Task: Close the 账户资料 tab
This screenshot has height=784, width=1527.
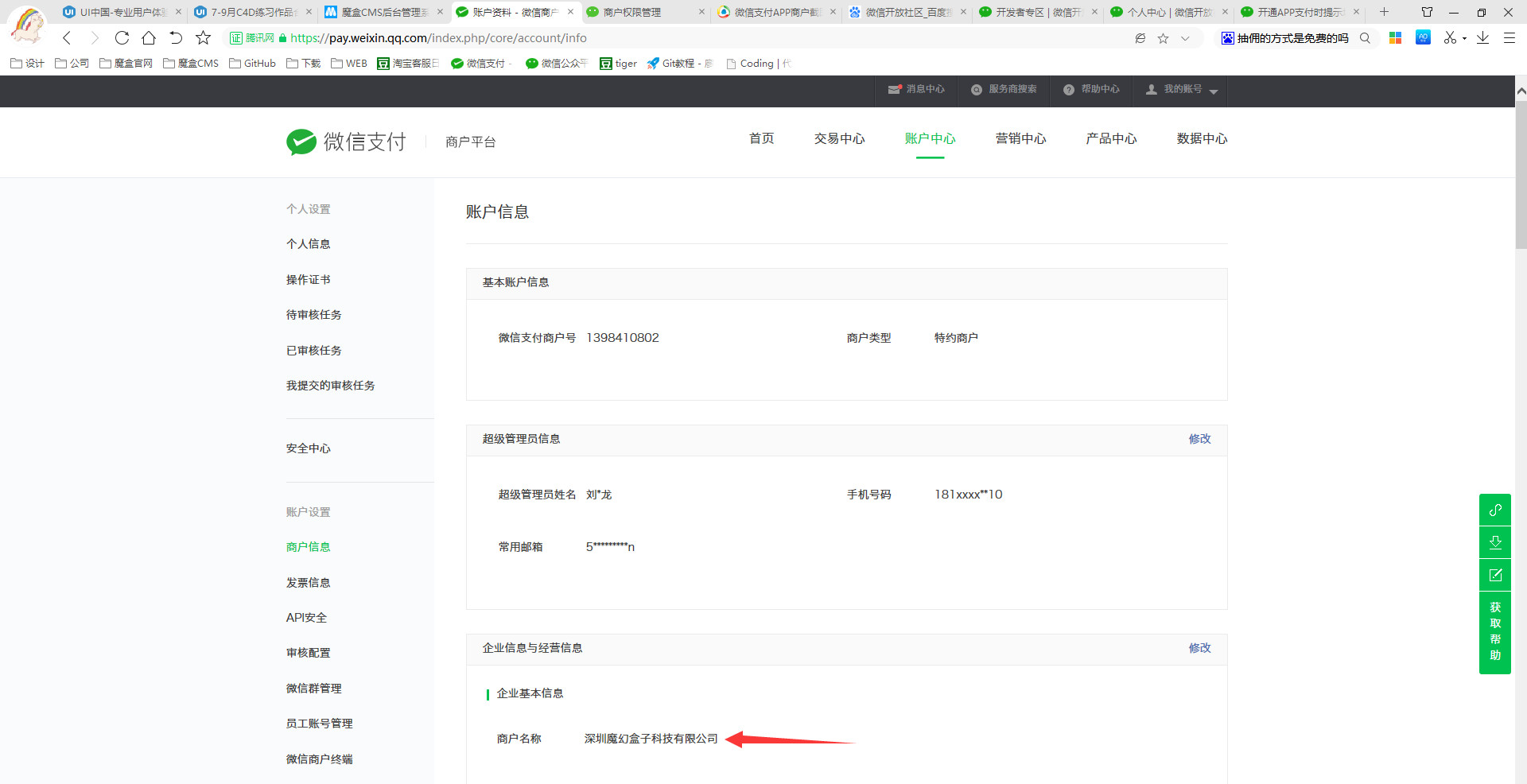Action: (570, 12)
